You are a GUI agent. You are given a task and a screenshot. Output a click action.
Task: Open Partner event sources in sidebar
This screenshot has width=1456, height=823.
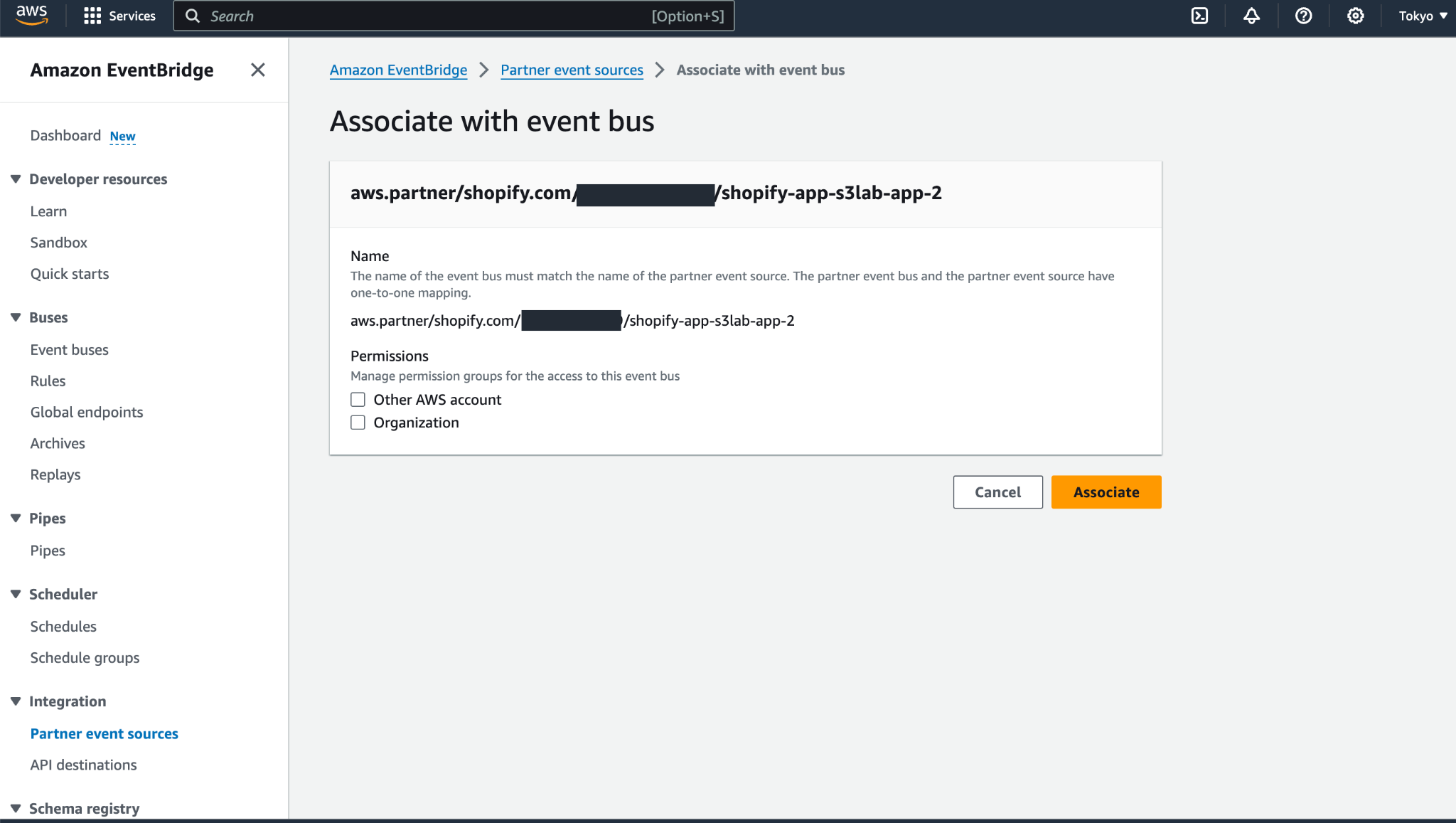coord(105,734)
